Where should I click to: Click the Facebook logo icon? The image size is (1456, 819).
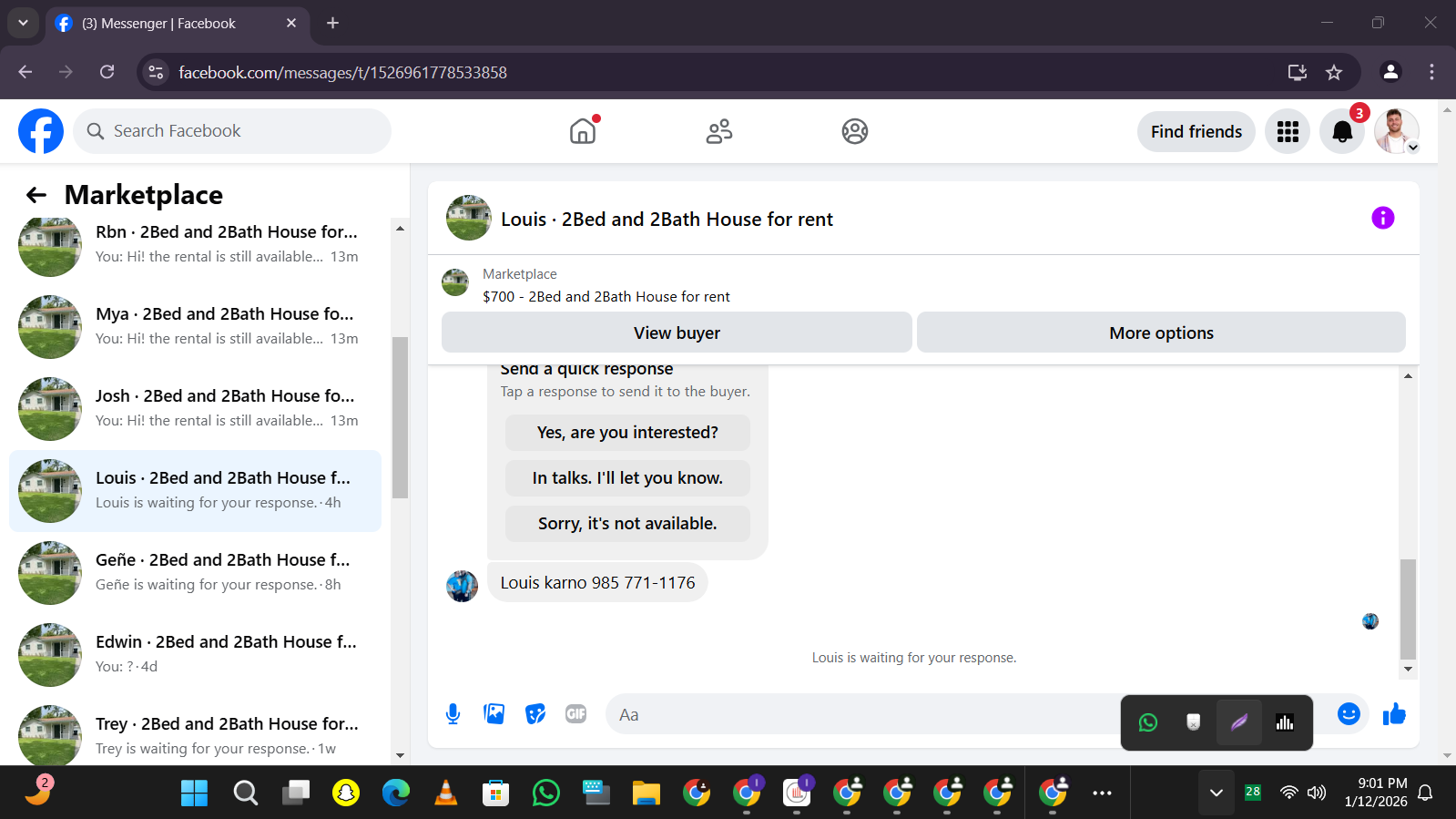click(41, 131)
